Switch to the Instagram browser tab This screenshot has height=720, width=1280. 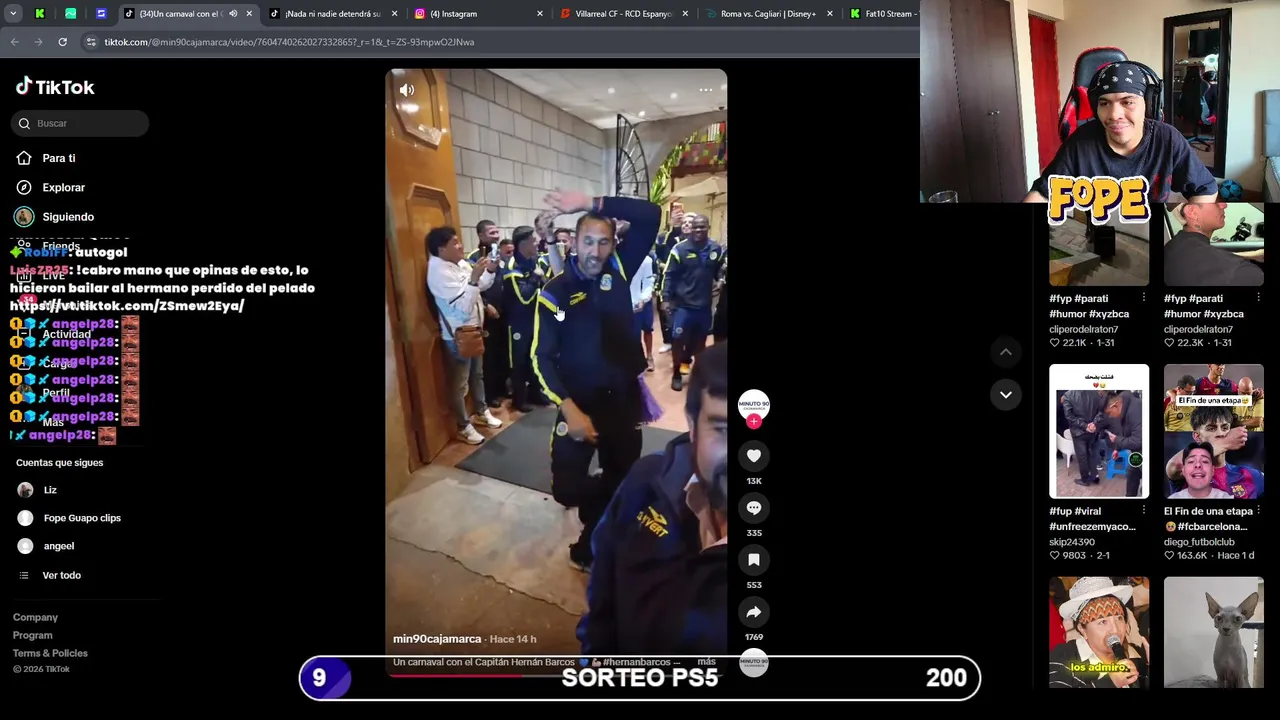click(x=480, y=14)
